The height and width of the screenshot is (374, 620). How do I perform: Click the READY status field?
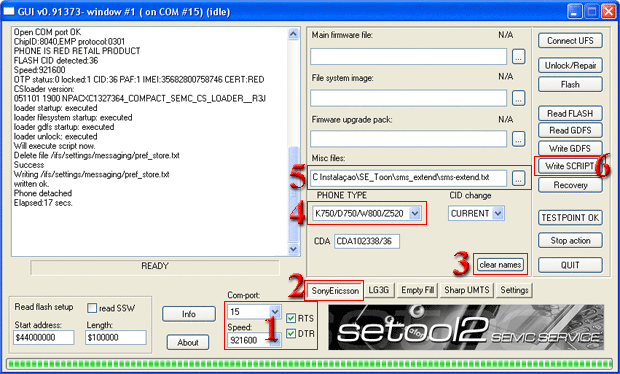tap(155, 267)
